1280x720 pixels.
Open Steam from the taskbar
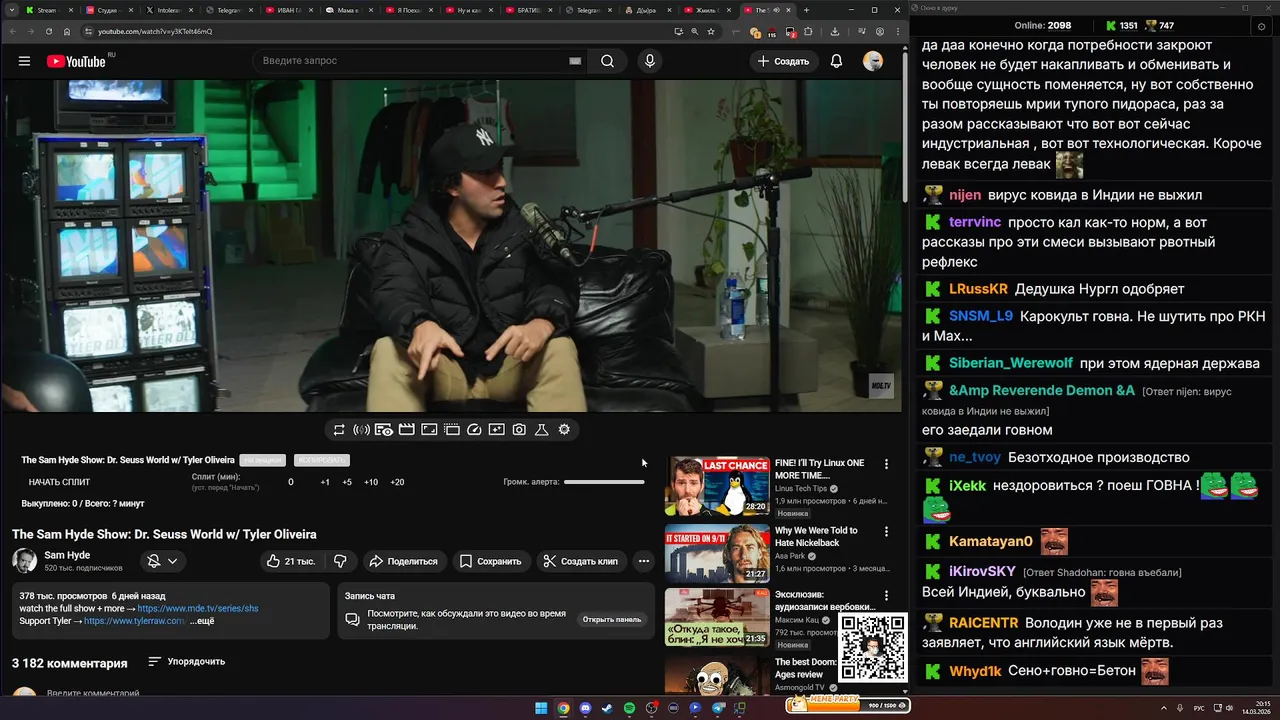point(607,708)
